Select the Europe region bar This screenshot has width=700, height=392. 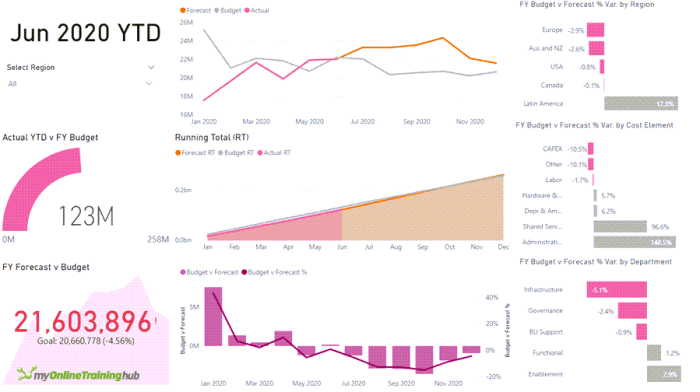pyautogui.click(x=596, y=30)
